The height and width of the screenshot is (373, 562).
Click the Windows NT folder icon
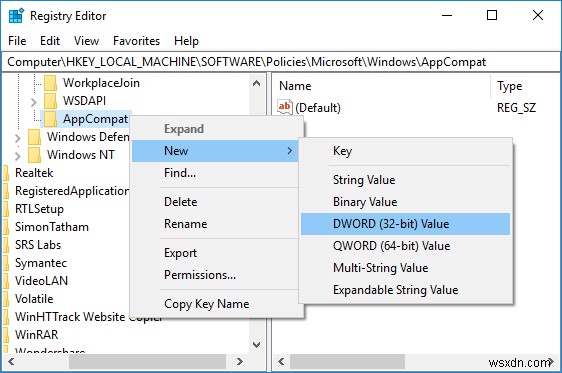[34, 155]
